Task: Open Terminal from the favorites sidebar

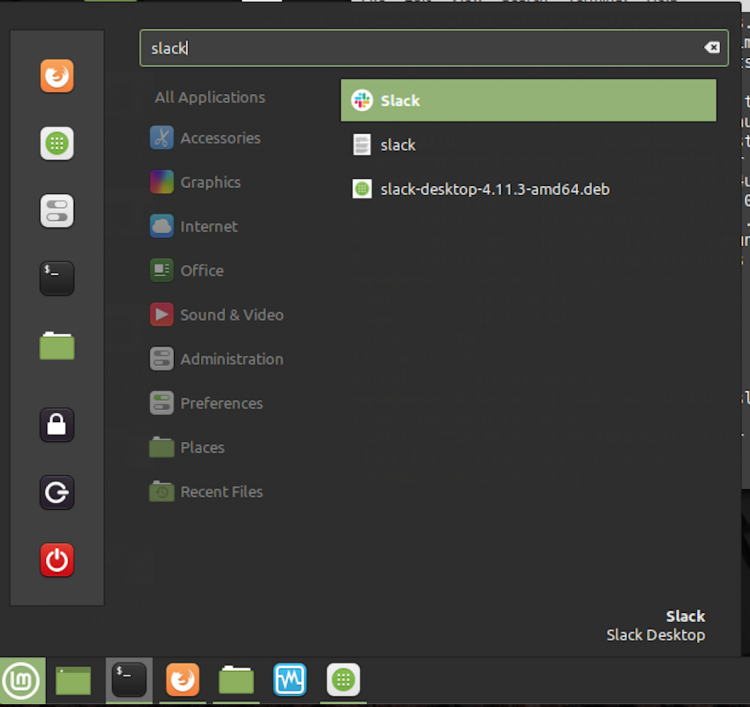Action: [57, 278]
